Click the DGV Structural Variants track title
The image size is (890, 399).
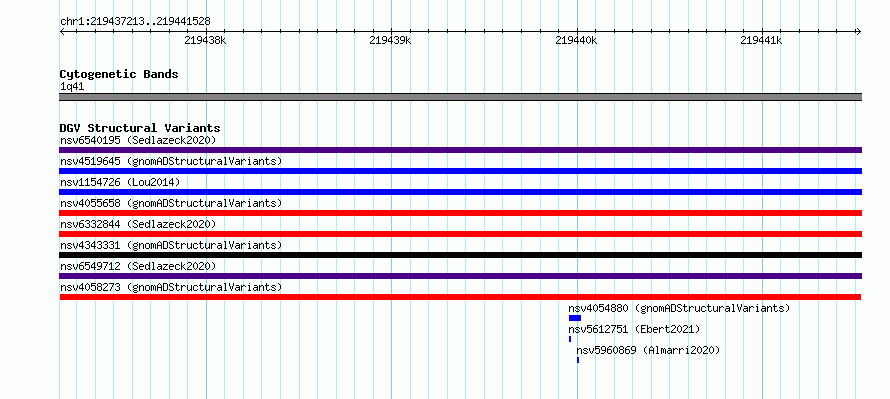click(140, 128)
